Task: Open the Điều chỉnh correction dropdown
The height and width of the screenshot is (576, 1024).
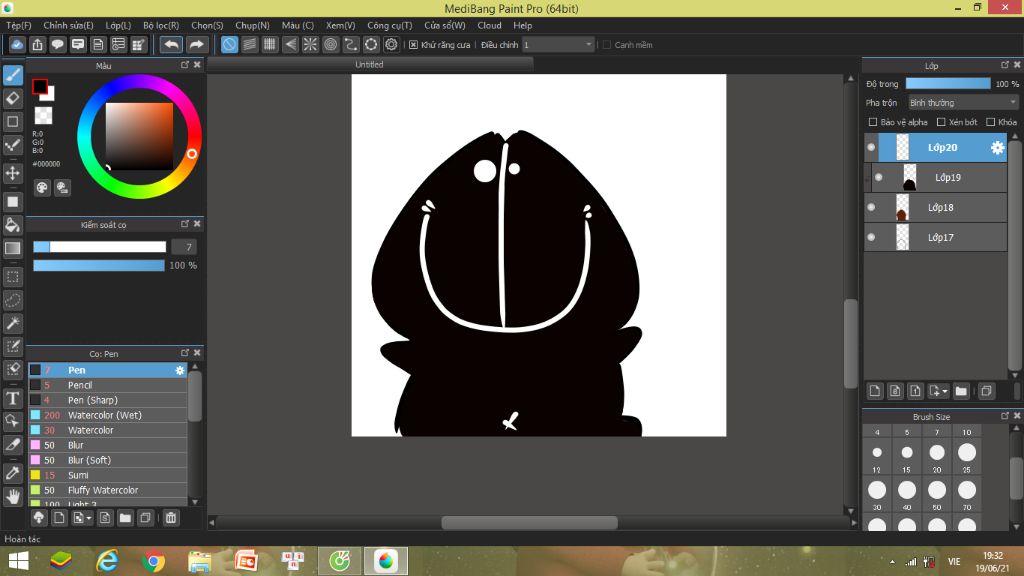Action: click(558, 44)
